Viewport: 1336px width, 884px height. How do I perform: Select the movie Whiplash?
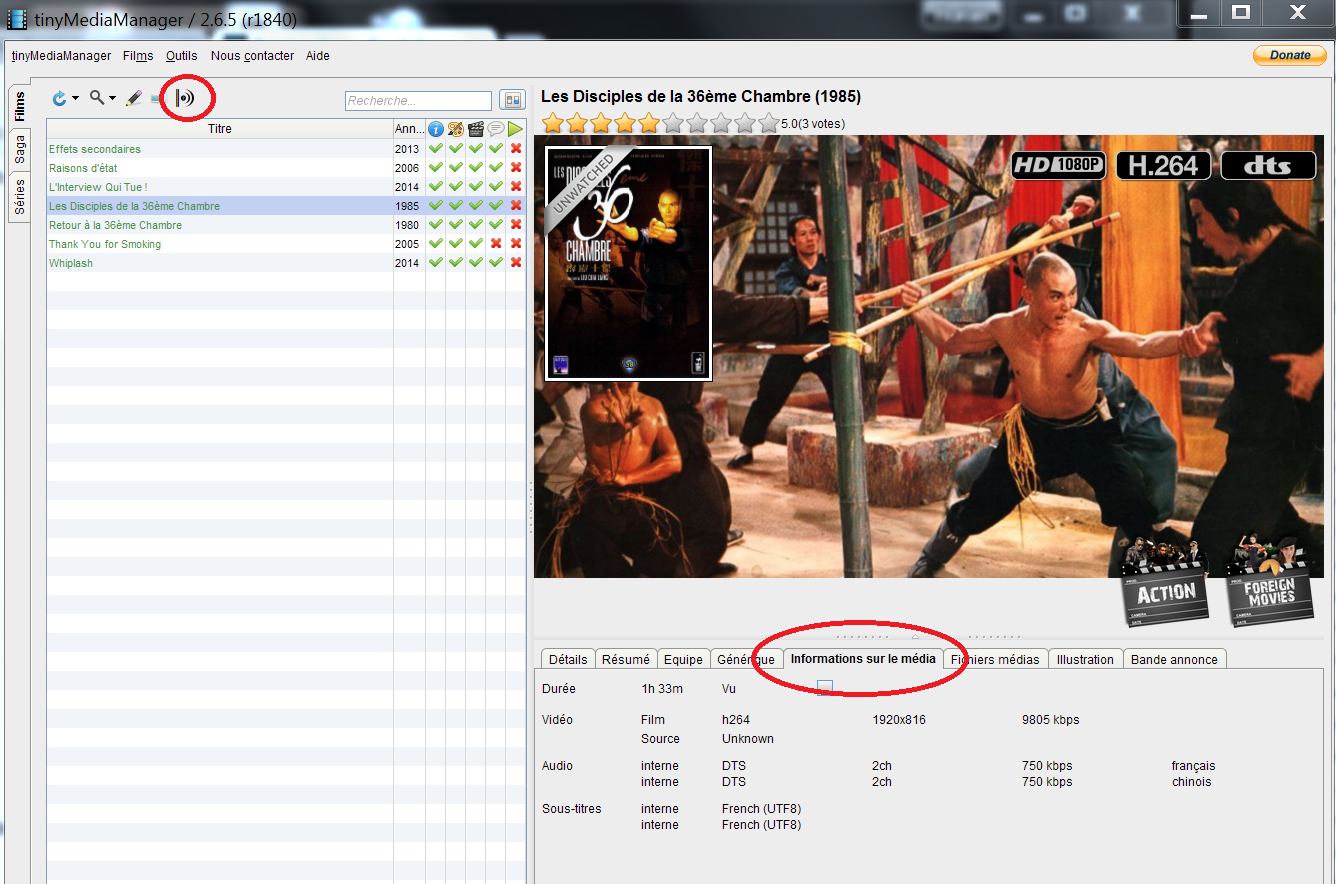tap(71, 263)
